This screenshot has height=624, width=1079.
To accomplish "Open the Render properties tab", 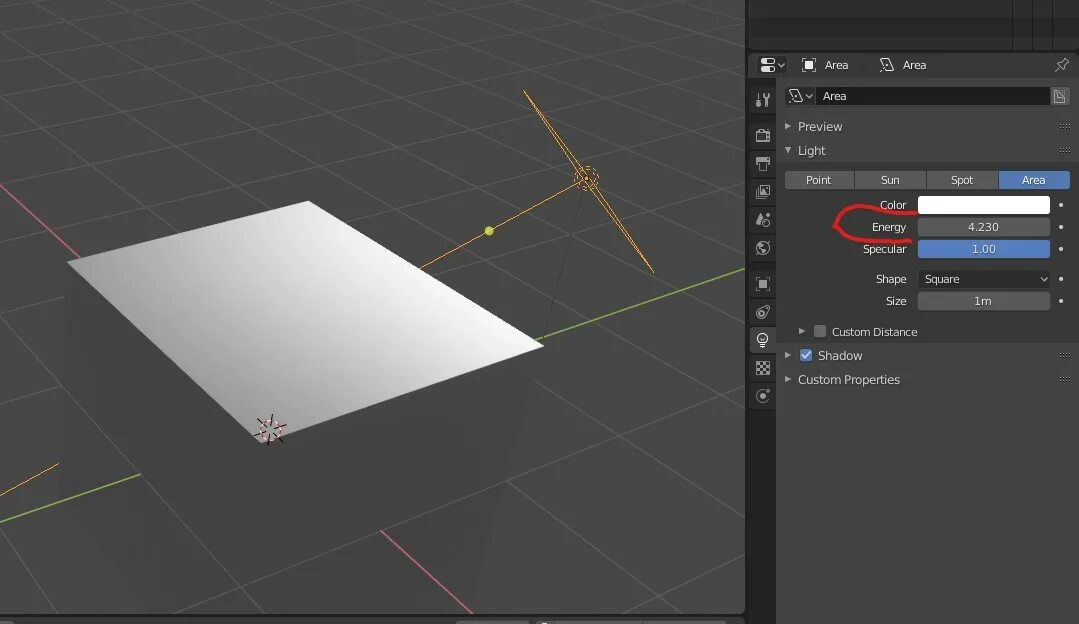I will point(762,136).
